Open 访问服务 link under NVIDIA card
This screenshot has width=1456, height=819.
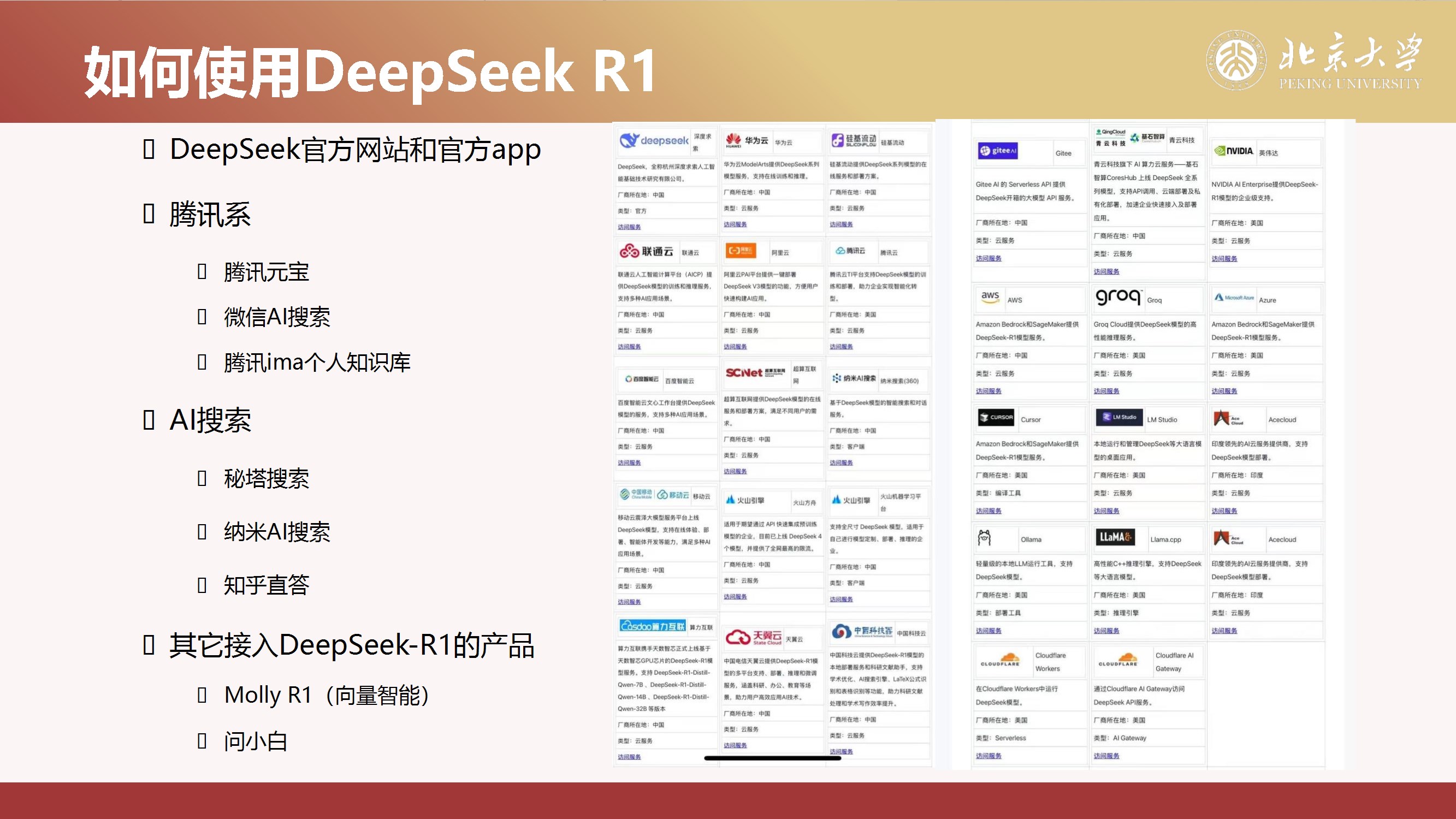(1224, 258)
